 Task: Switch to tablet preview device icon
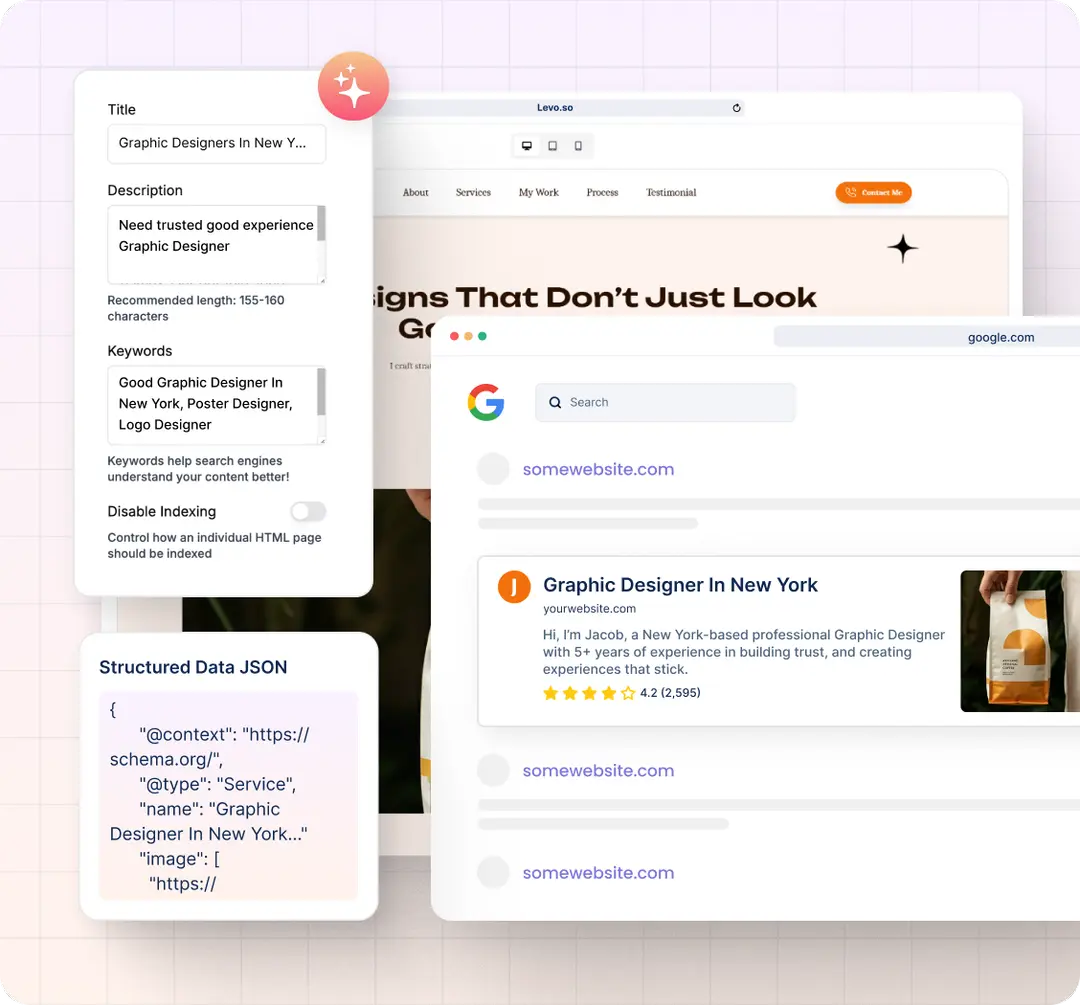(552, 146)
